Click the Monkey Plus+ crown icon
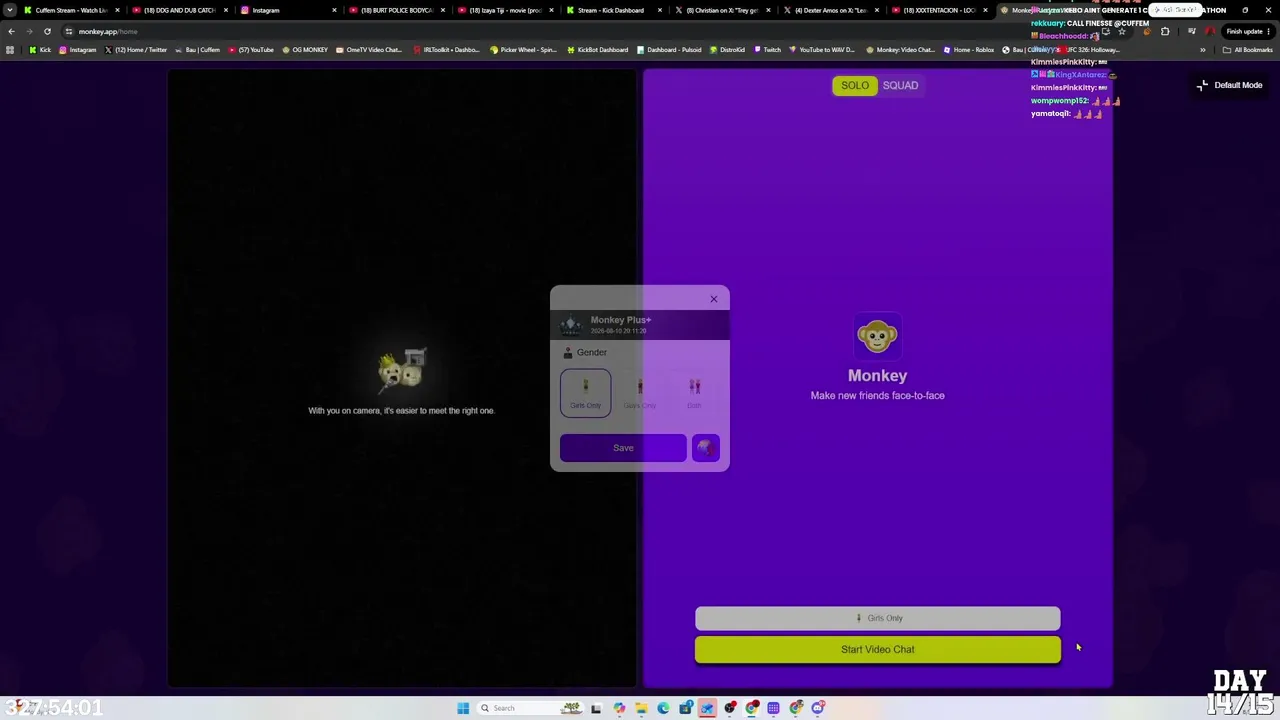Screen dimensions: 1280x720 click(x=570, y=324)
